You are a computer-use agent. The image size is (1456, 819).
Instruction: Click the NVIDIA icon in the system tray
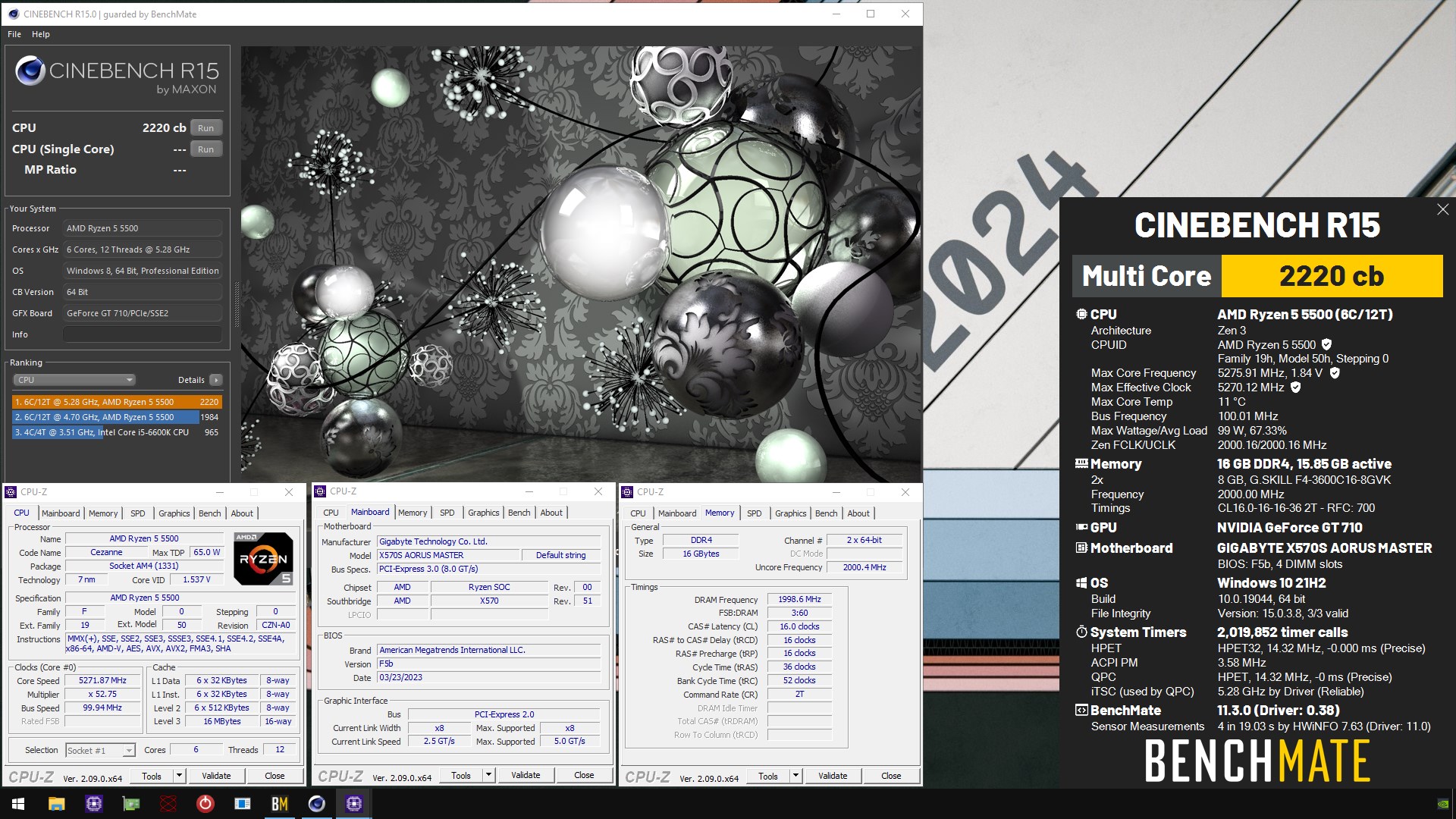tap(1443, 804)
